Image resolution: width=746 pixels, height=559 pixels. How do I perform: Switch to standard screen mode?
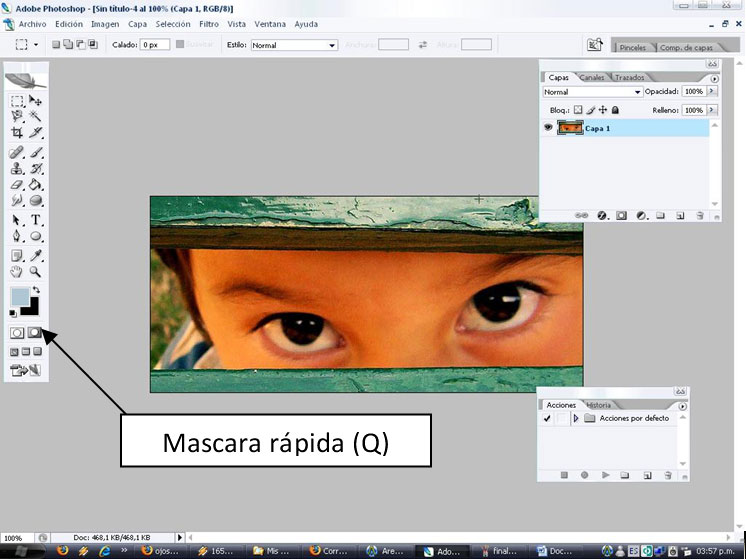click(x=14, y=352)
